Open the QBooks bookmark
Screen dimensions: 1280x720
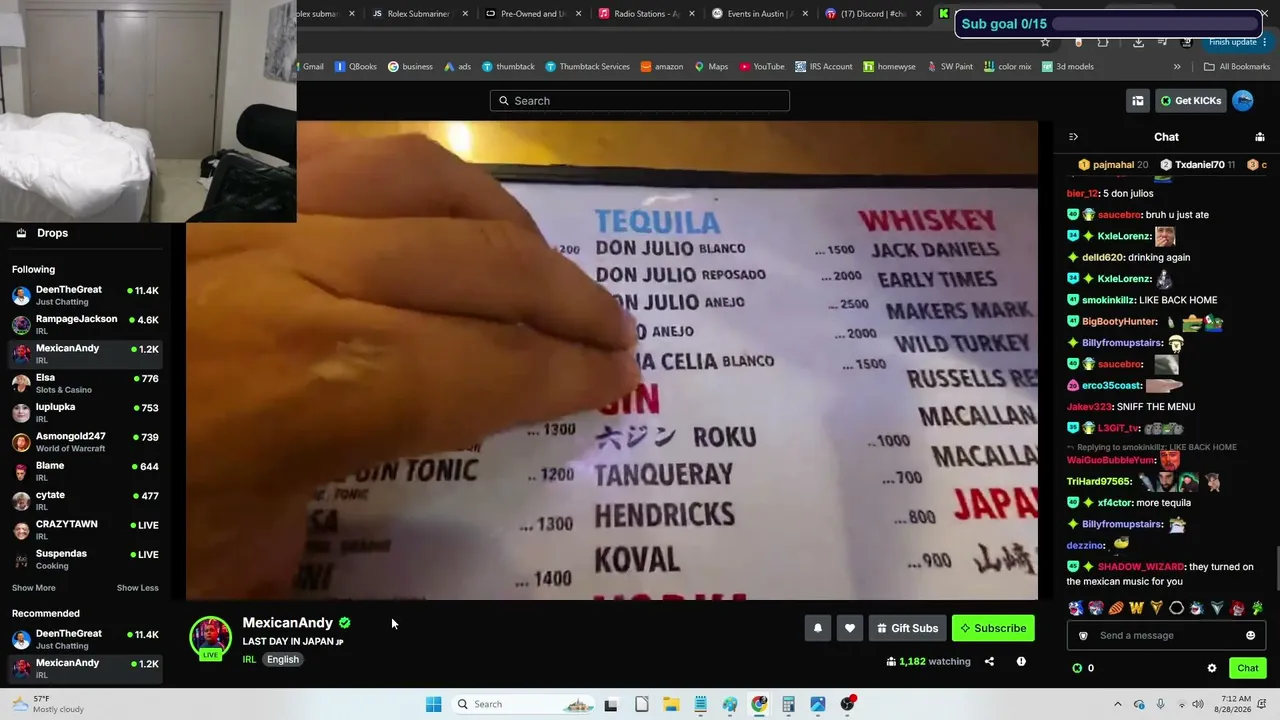356,67
